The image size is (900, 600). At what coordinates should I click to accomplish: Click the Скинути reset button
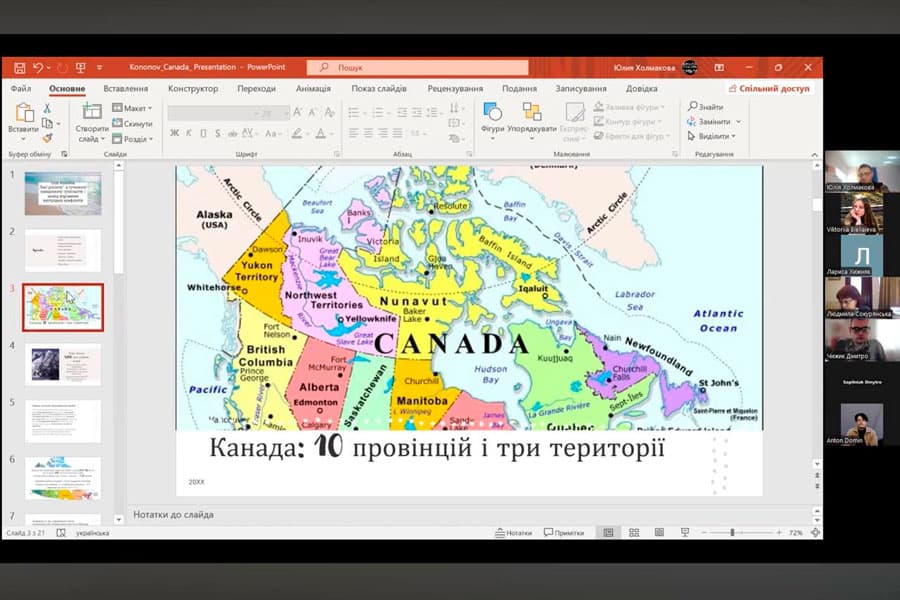[132, 123]
